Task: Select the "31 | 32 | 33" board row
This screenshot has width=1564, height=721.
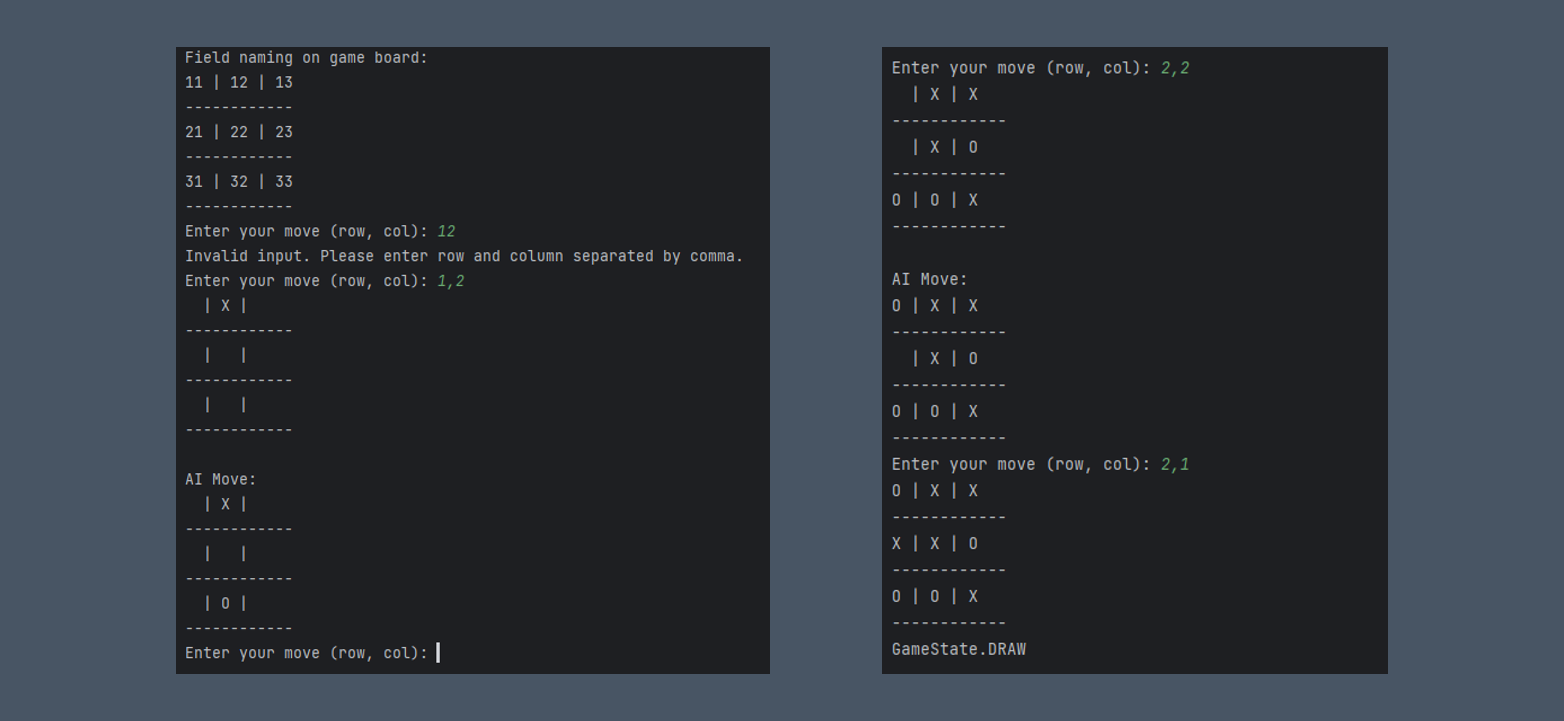Action: (x=239, y=182)
